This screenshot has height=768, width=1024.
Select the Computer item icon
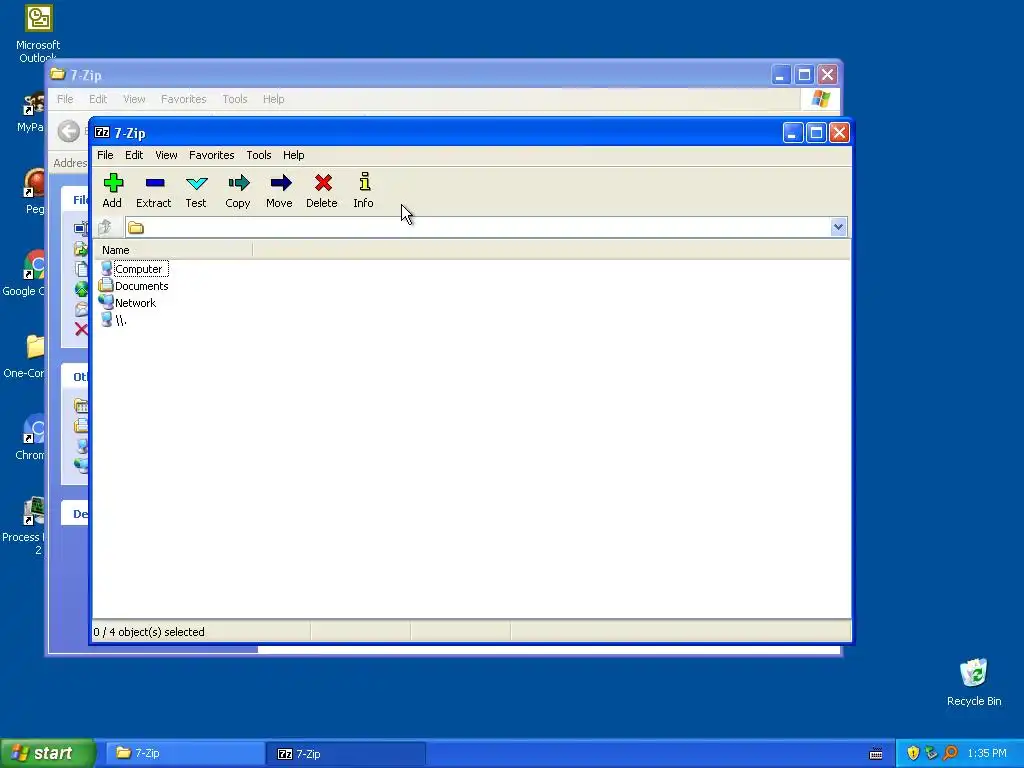point(106,268)
